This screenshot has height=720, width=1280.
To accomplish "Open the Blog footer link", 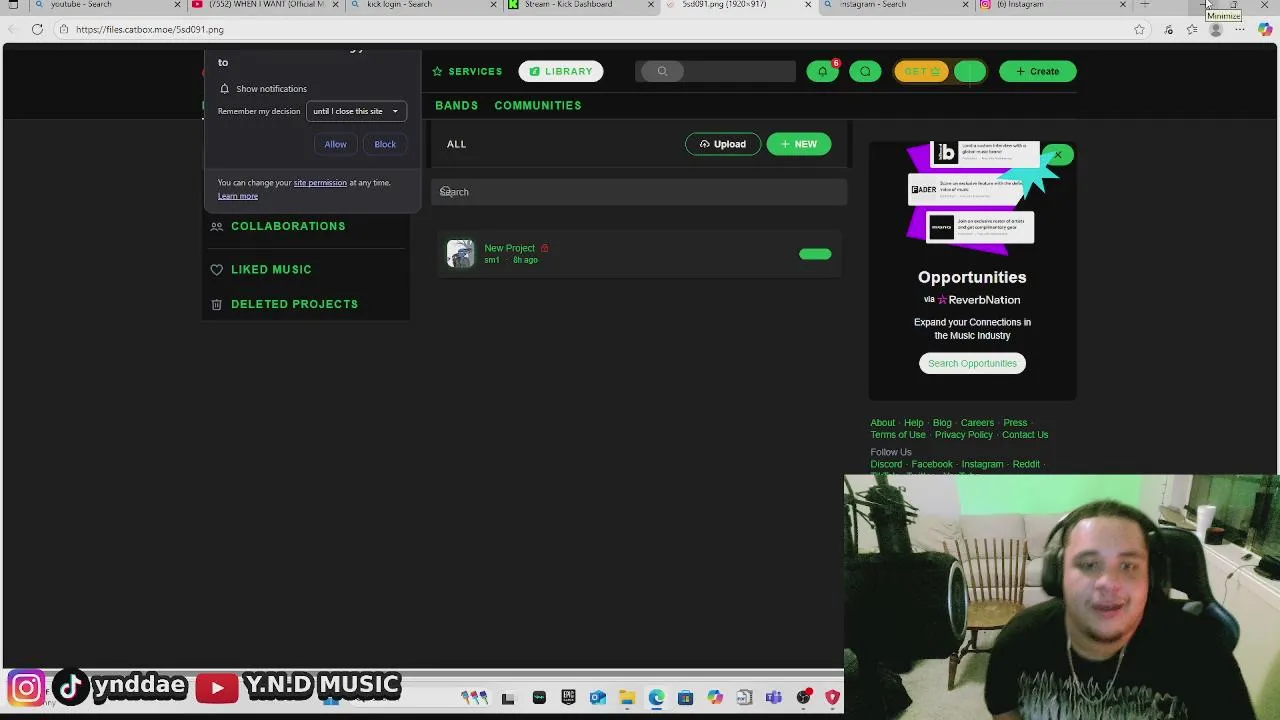I will (942, 423).
